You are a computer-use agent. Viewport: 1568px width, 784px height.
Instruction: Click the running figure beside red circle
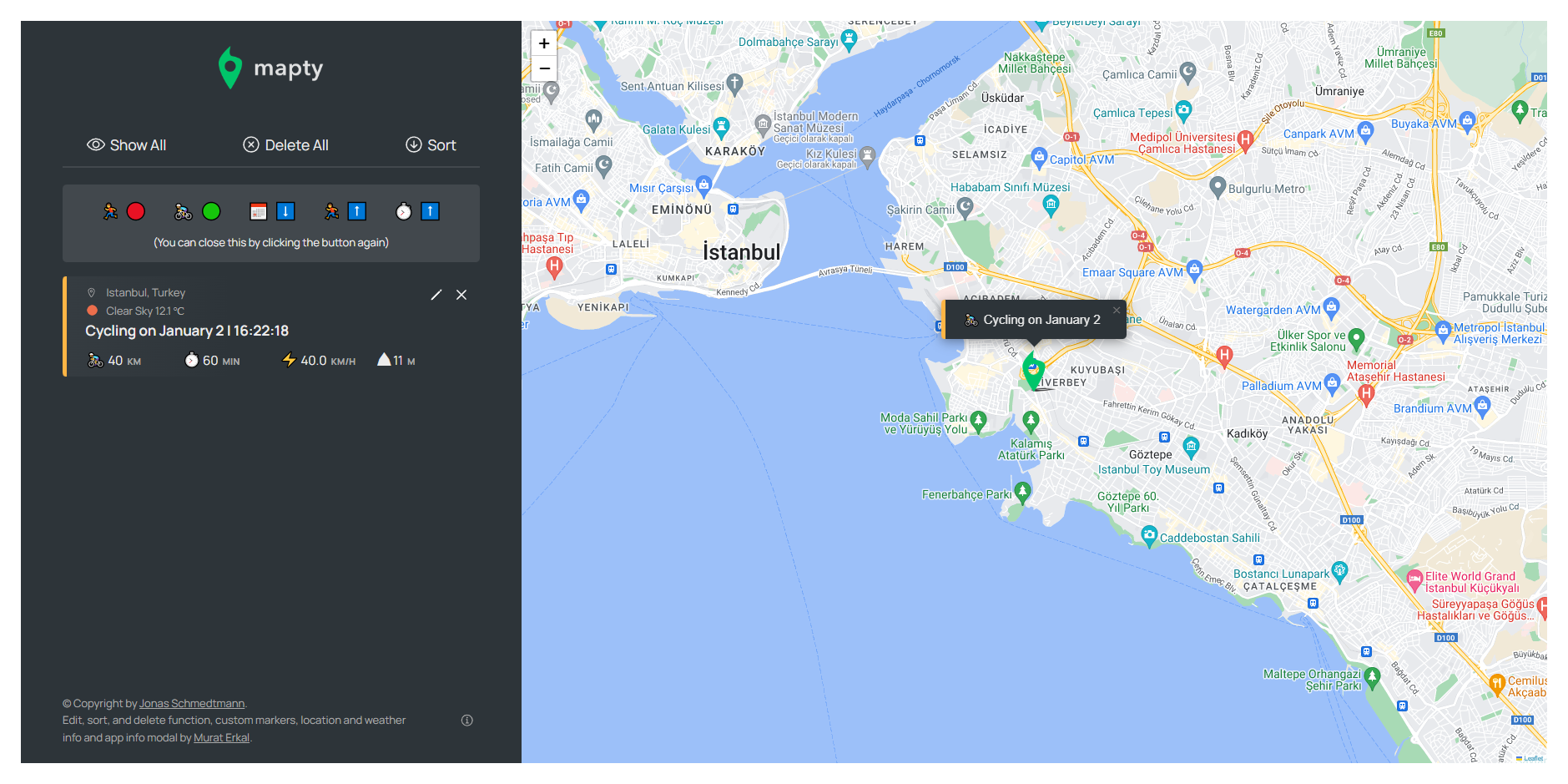pyautogui.click(x=110, y=211)
